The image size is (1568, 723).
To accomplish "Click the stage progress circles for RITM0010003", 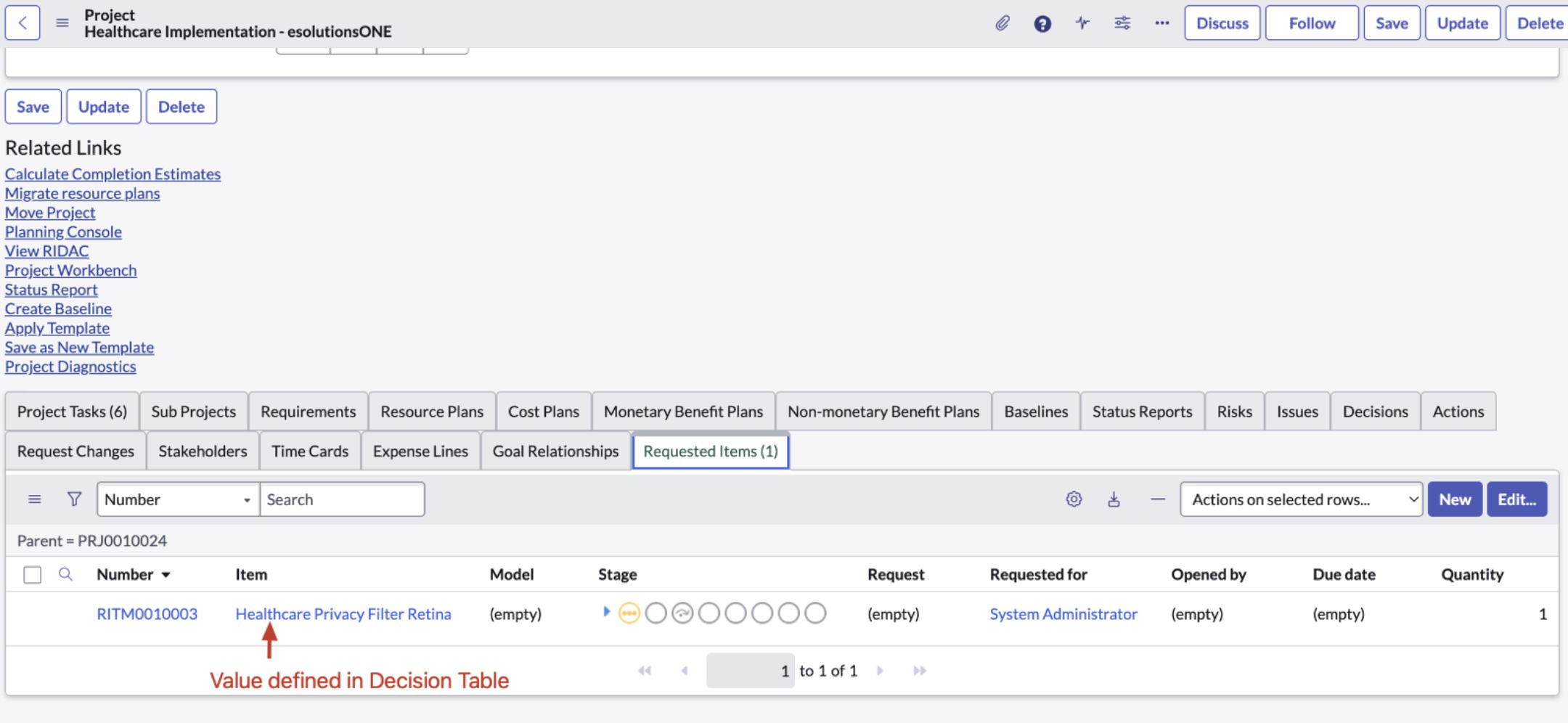I will [722, 613].
